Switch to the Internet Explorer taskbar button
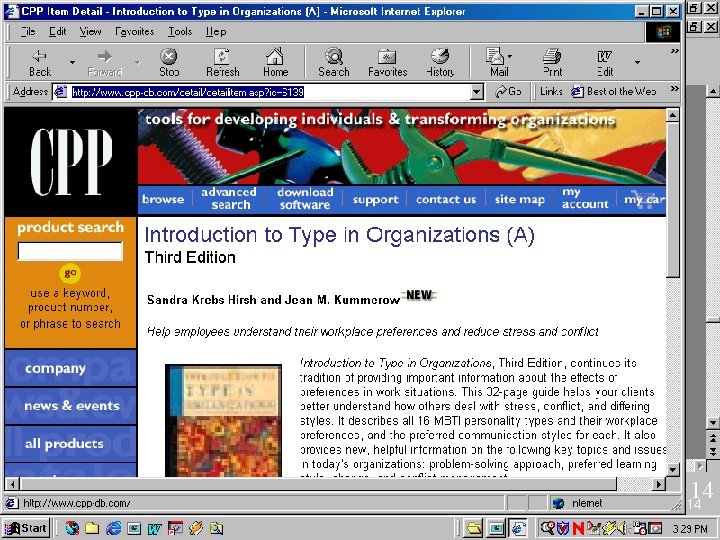Viewport: 720px width, 540px height. pyautogui.click(x=518, y=529)
